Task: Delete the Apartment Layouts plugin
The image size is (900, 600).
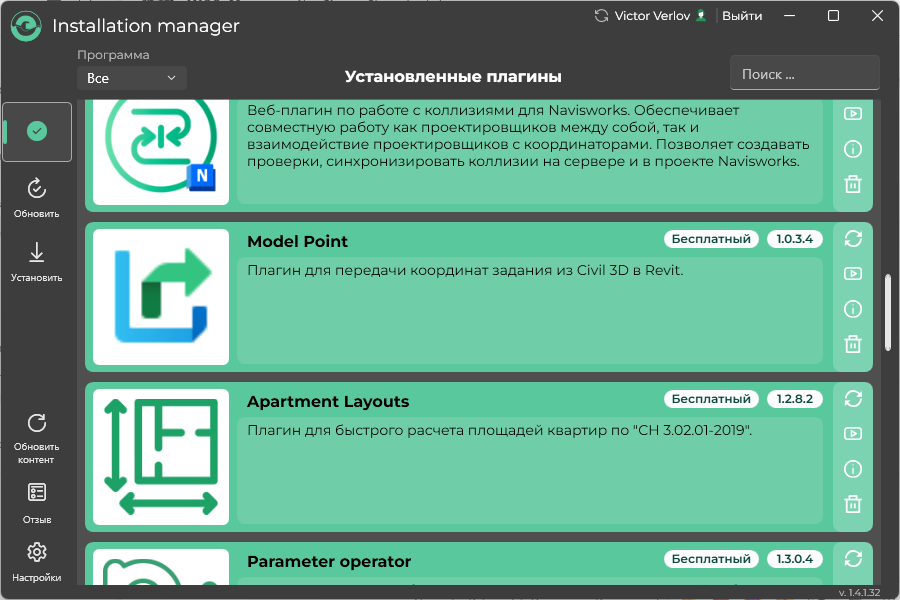Action: [853, 504]
